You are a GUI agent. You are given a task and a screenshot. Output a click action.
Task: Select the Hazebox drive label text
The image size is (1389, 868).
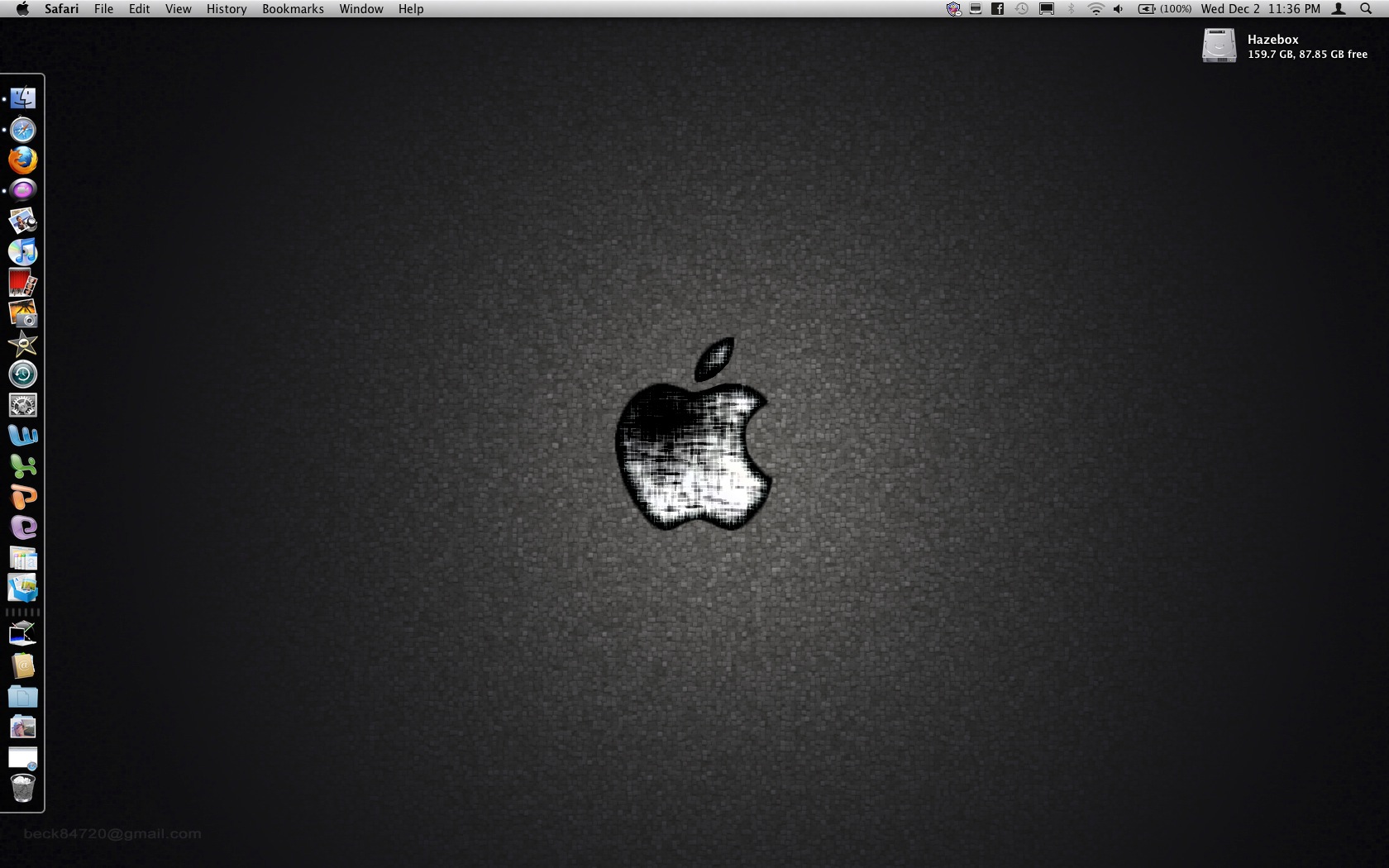[x=1273, y=40]
